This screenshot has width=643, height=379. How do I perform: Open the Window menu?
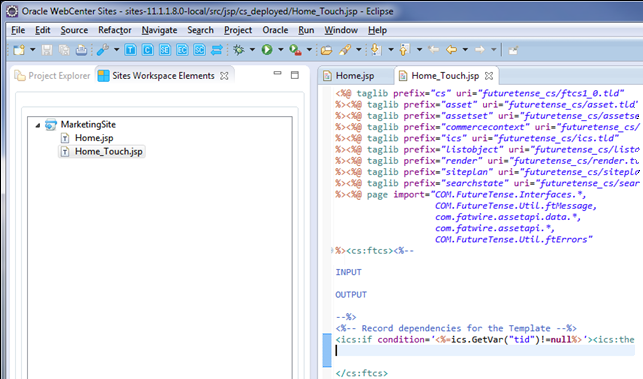coord(341,30)
